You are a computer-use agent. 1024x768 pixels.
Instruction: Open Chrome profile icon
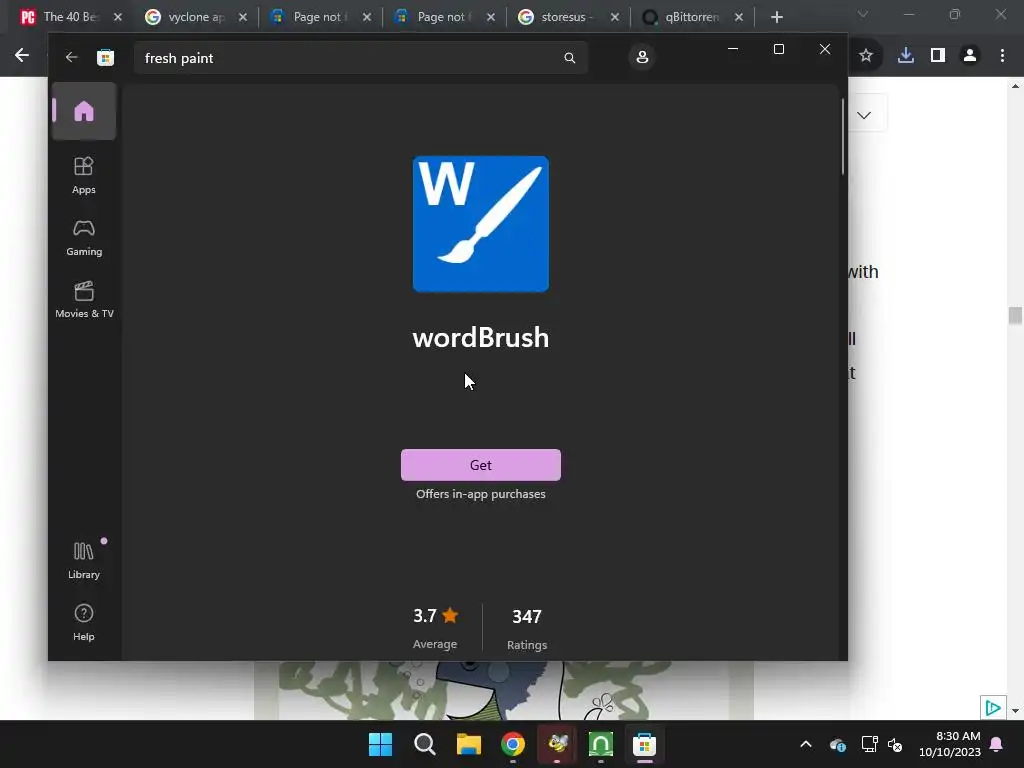pos(970,56)
